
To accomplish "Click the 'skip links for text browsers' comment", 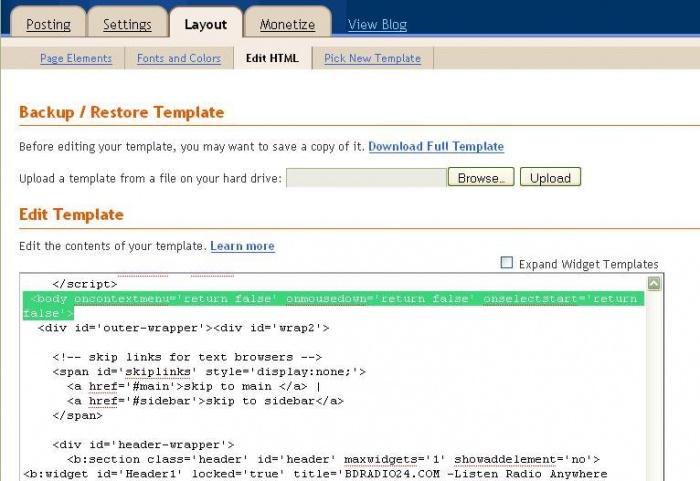I will (187, 357).
